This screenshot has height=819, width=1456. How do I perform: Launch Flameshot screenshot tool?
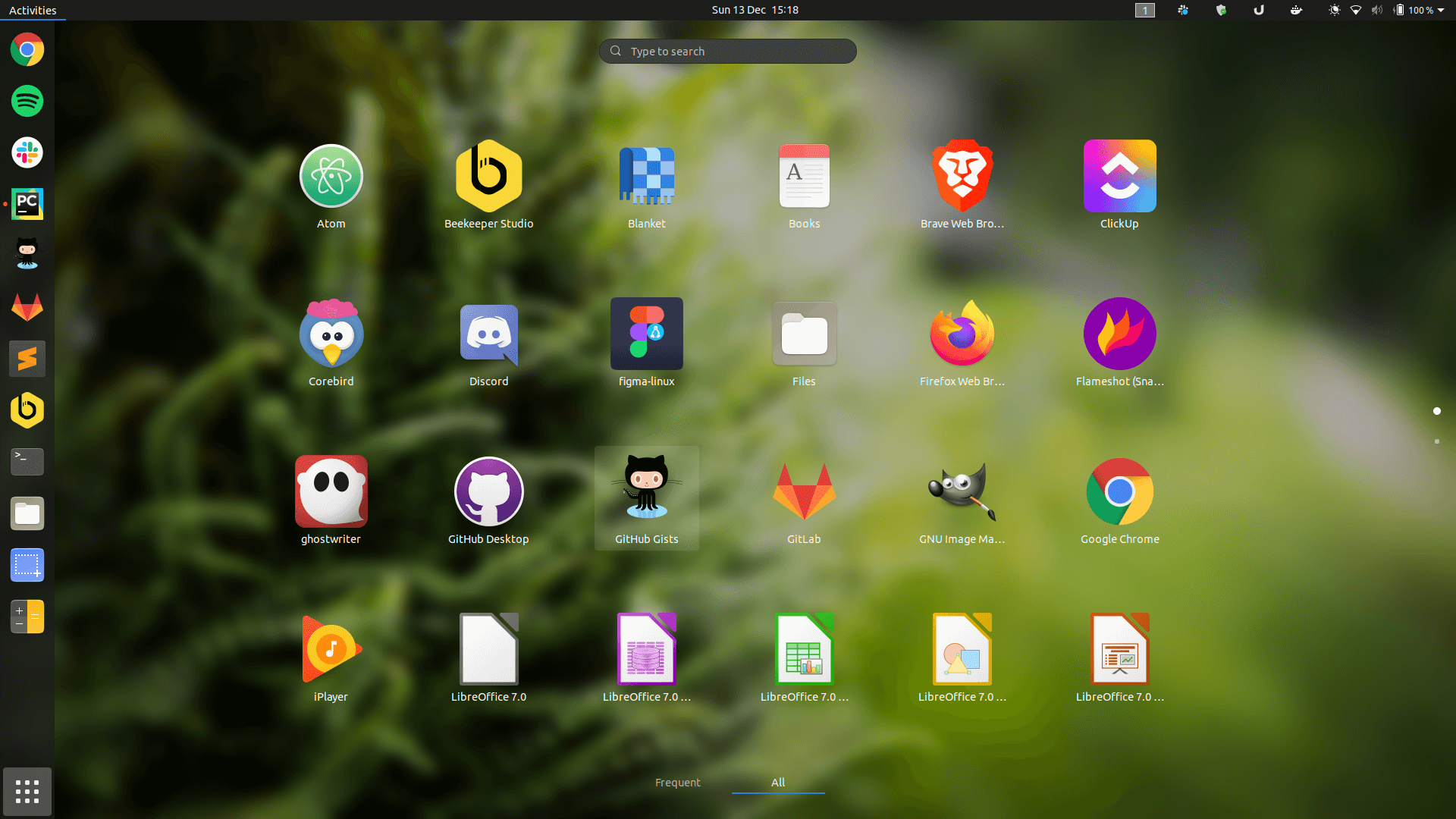coord(1119,334)
